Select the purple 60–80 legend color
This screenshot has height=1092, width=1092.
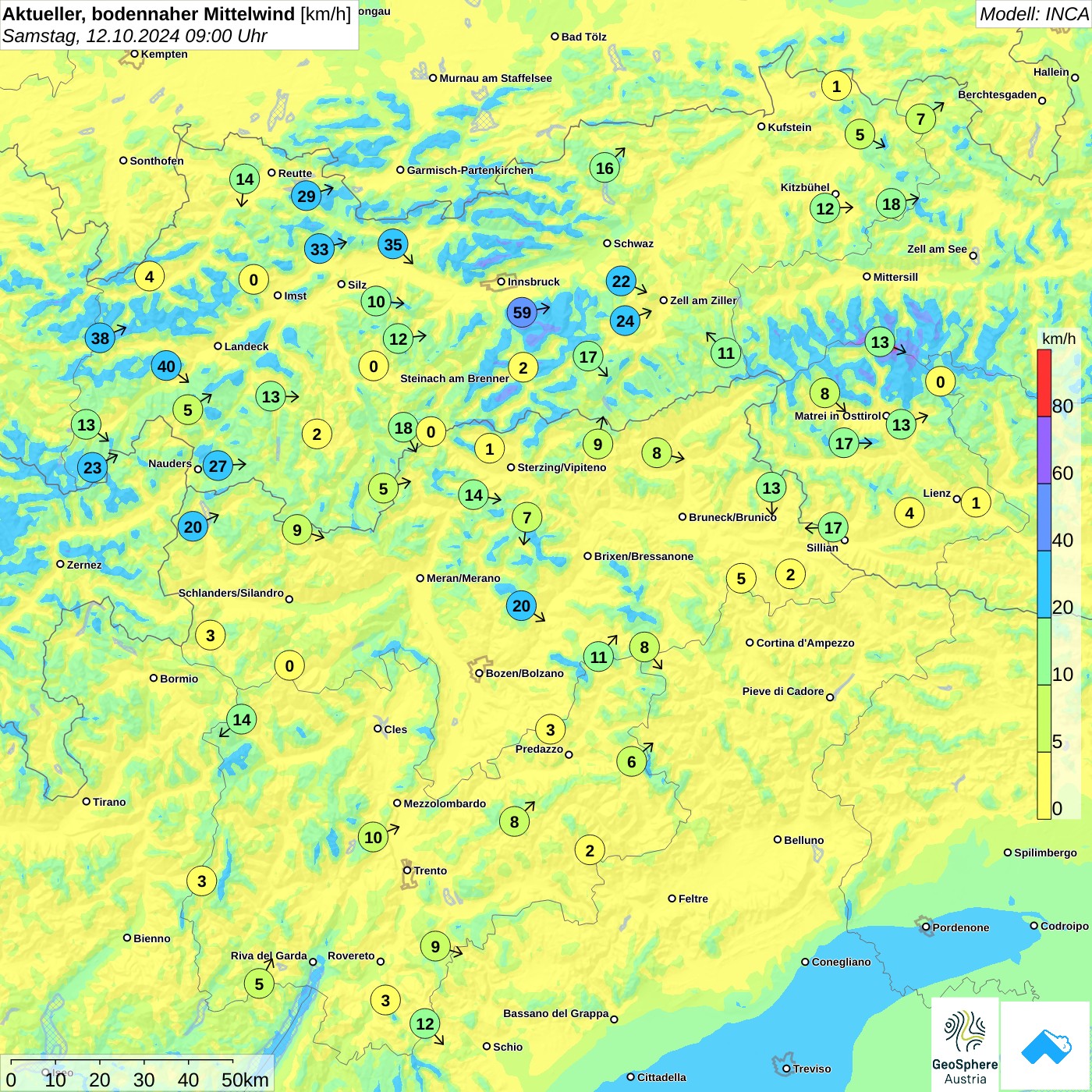[x=1044, y=450]
